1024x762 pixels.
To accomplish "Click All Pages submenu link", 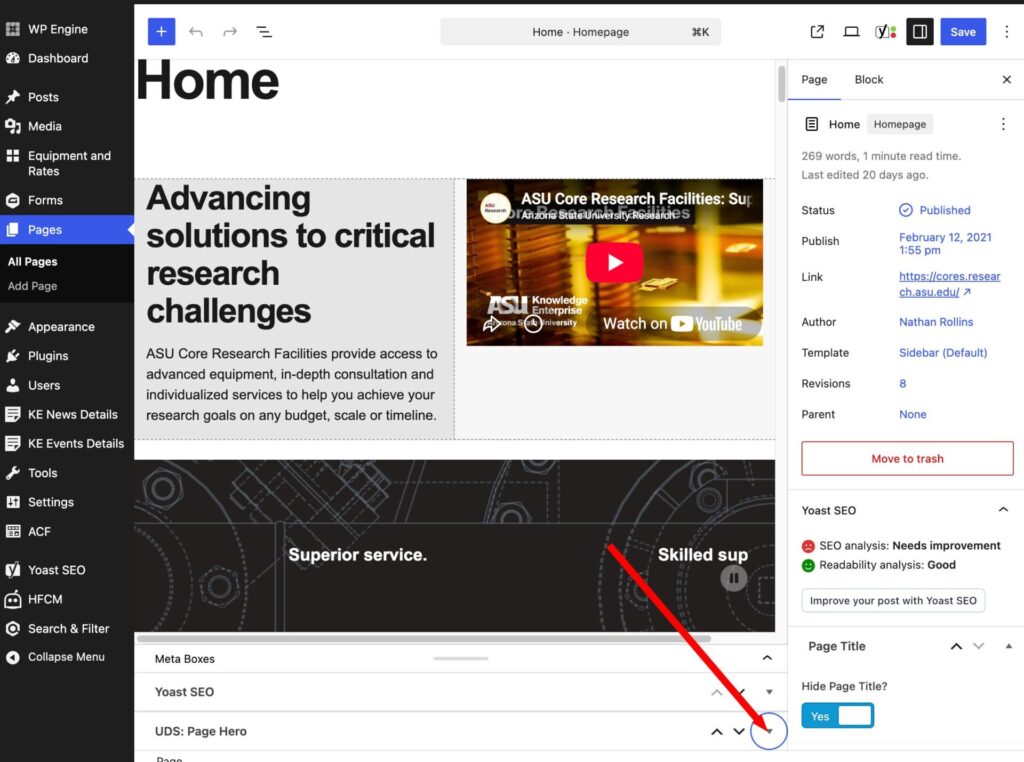I will click(x=33, y=262).
